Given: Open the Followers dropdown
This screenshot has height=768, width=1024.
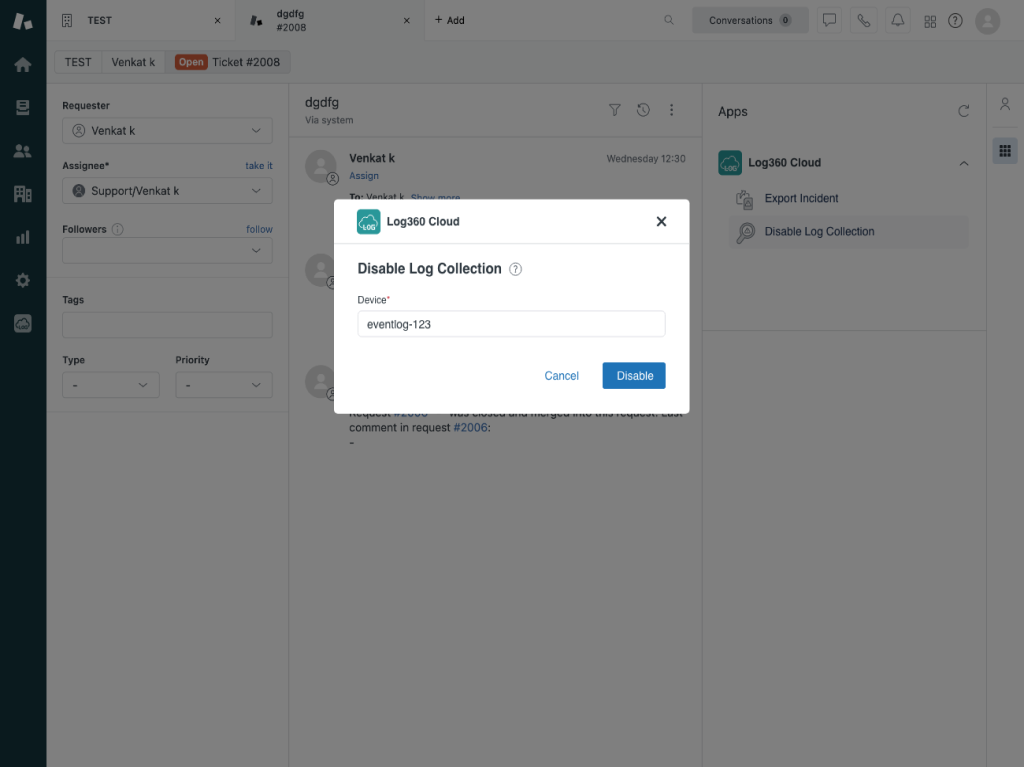Looking at the screenshot, I should tap(167, 251).
